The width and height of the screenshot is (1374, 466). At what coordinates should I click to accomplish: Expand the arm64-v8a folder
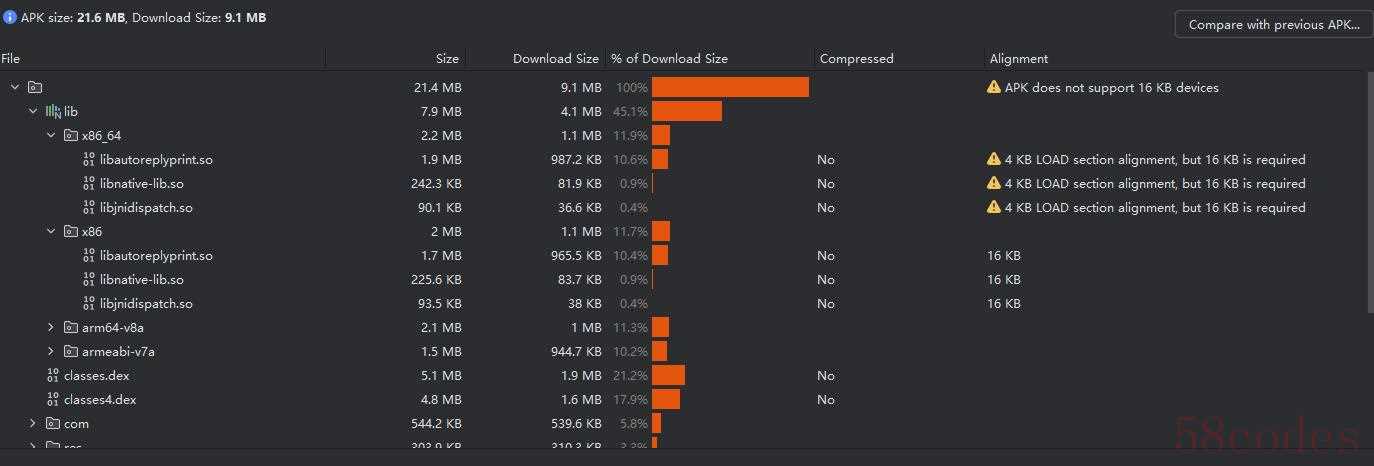coord(51,327)
